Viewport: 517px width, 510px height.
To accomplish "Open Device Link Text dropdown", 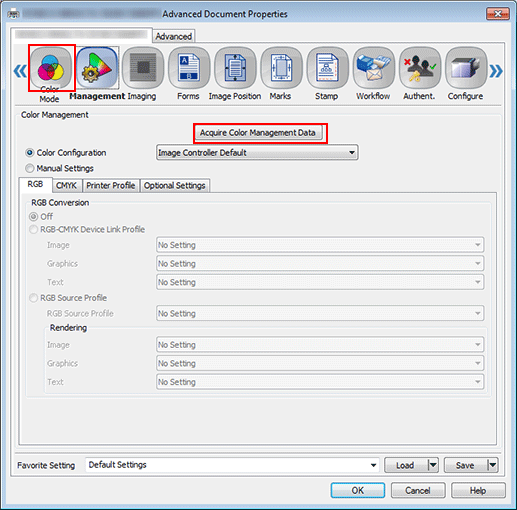I will pyautogui.click(x=320, y=282).
